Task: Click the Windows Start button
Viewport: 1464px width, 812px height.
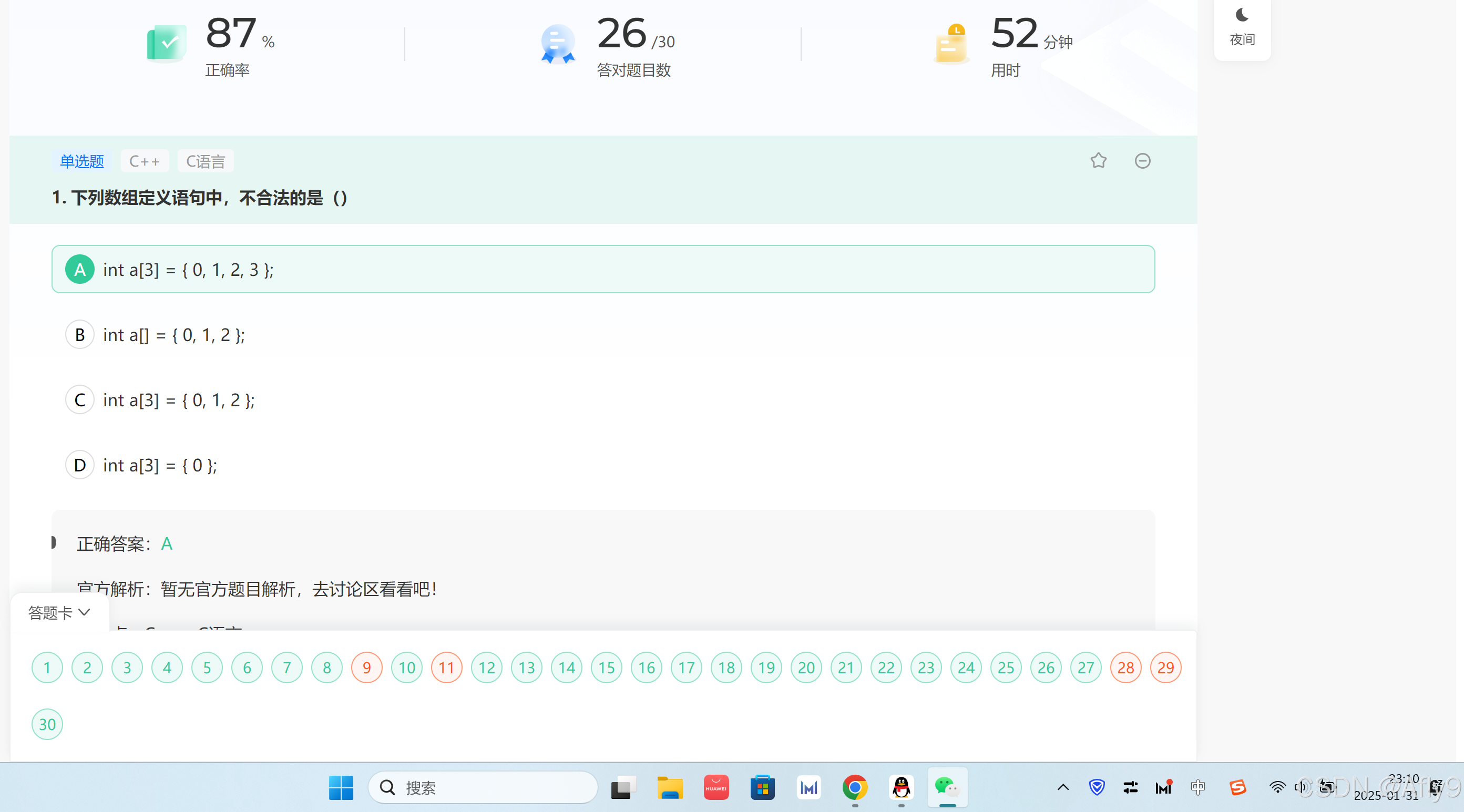Action: (341, 788)
